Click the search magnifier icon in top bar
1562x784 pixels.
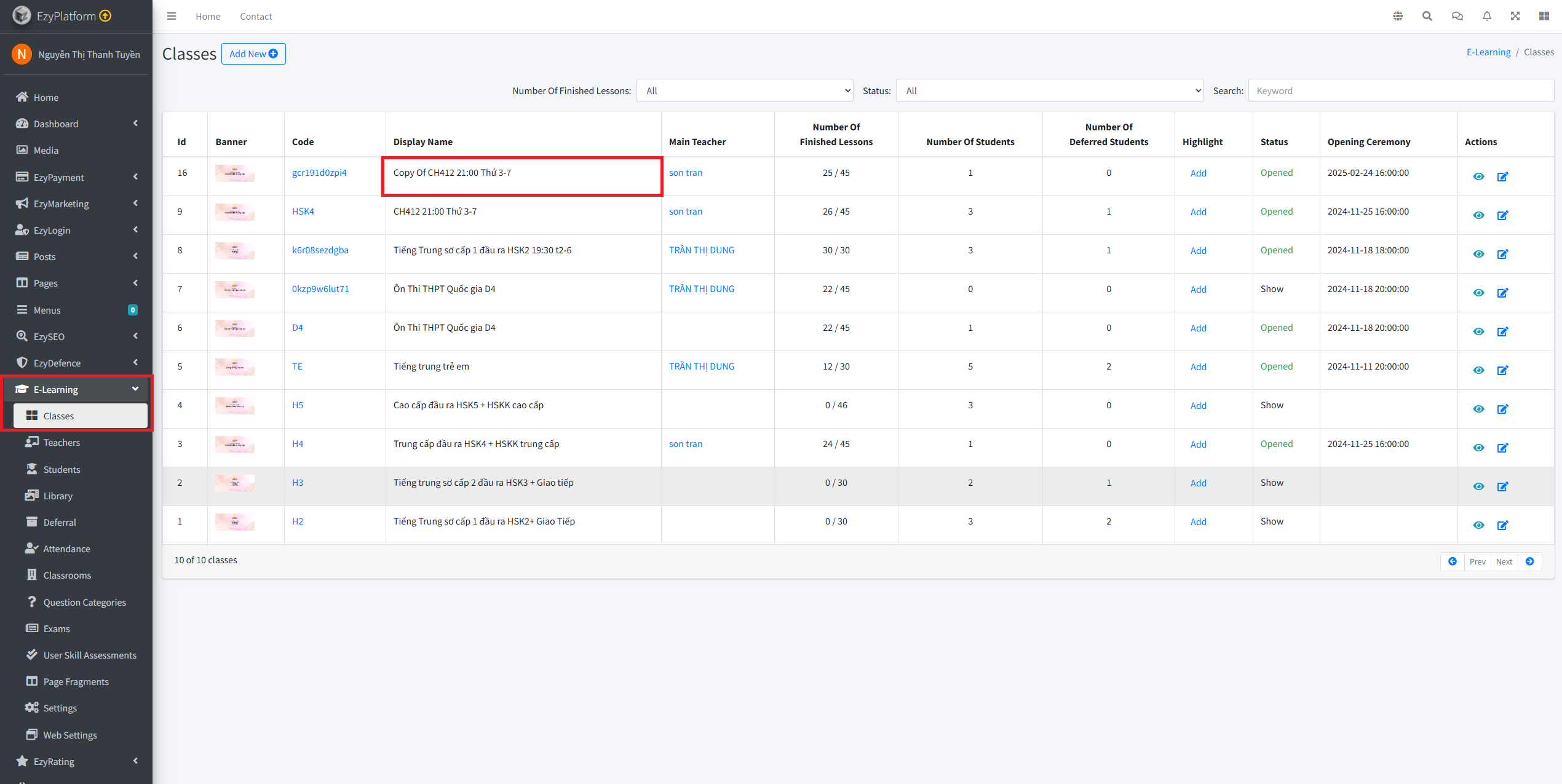point(1427,17)
